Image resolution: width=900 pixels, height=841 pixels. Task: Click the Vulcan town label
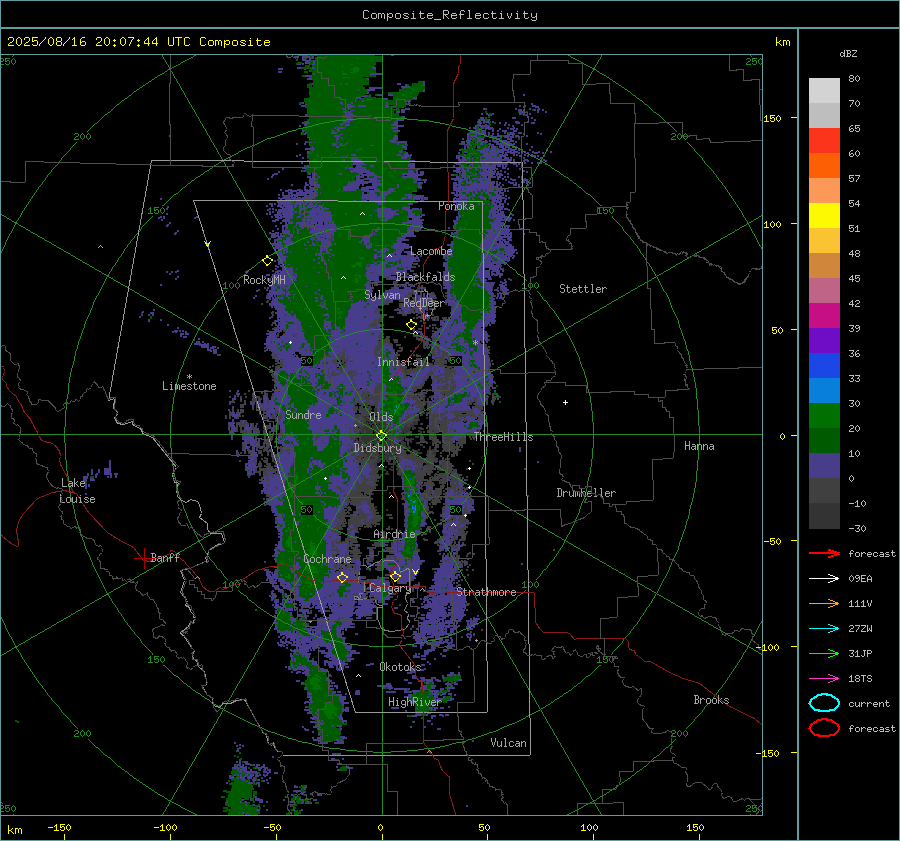(x=509, y=743)
